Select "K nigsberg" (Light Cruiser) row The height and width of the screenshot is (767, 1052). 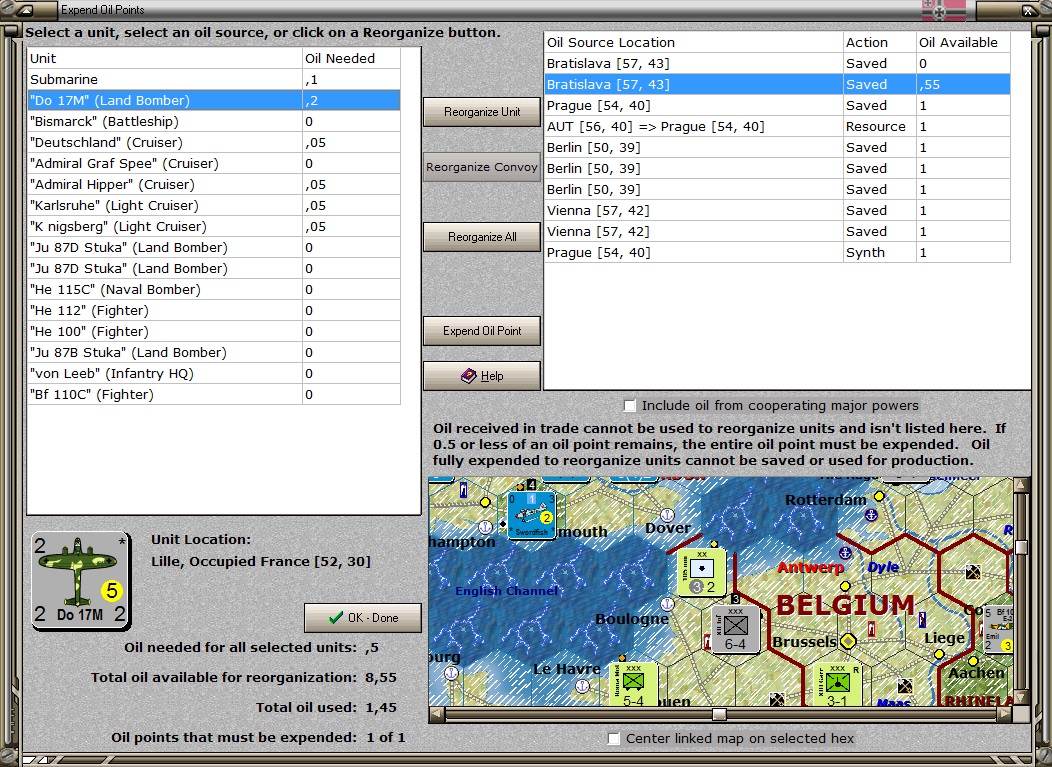click(x=214, y=227)
